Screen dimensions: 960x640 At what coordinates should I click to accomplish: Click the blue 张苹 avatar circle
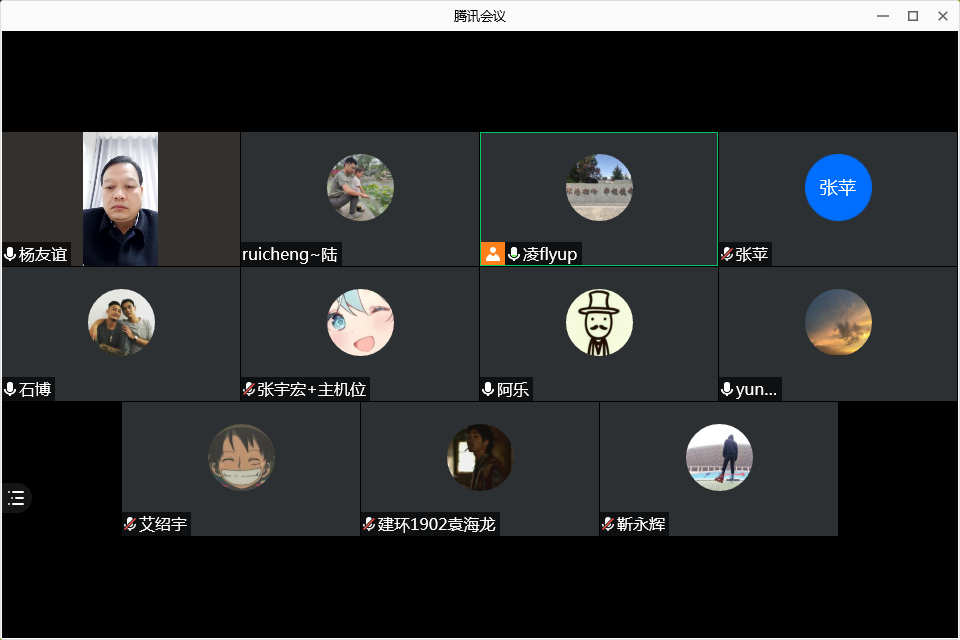tap(838, 187)
